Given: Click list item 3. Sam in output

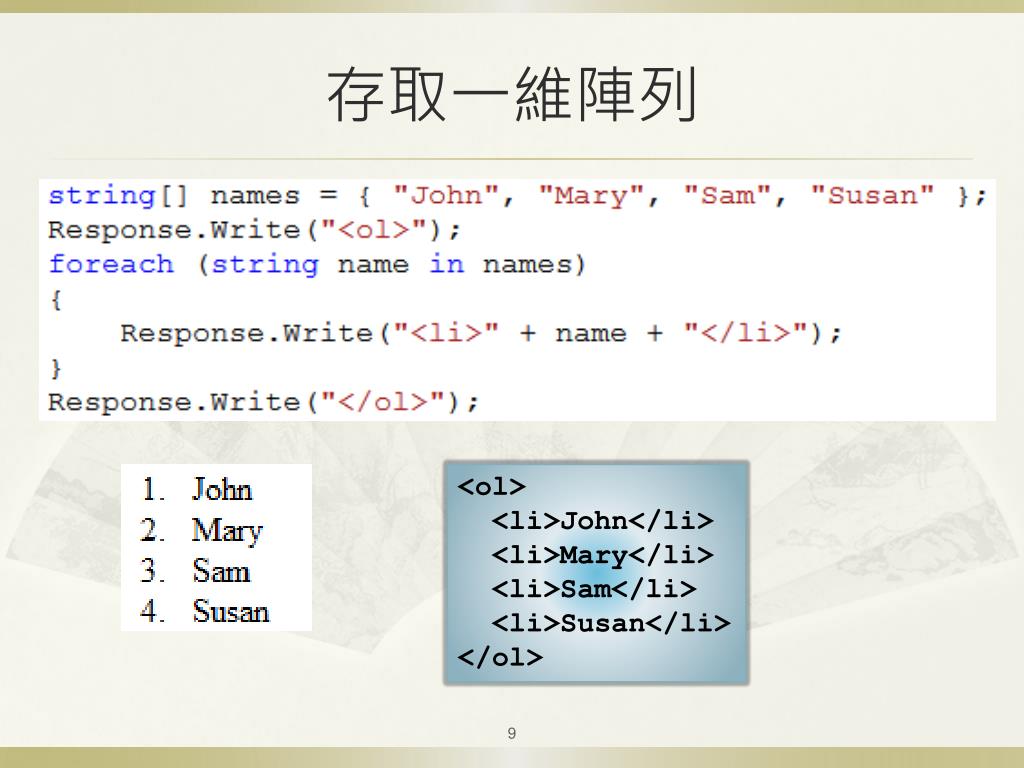Looking at the screenshot, I should click(195, 571).
